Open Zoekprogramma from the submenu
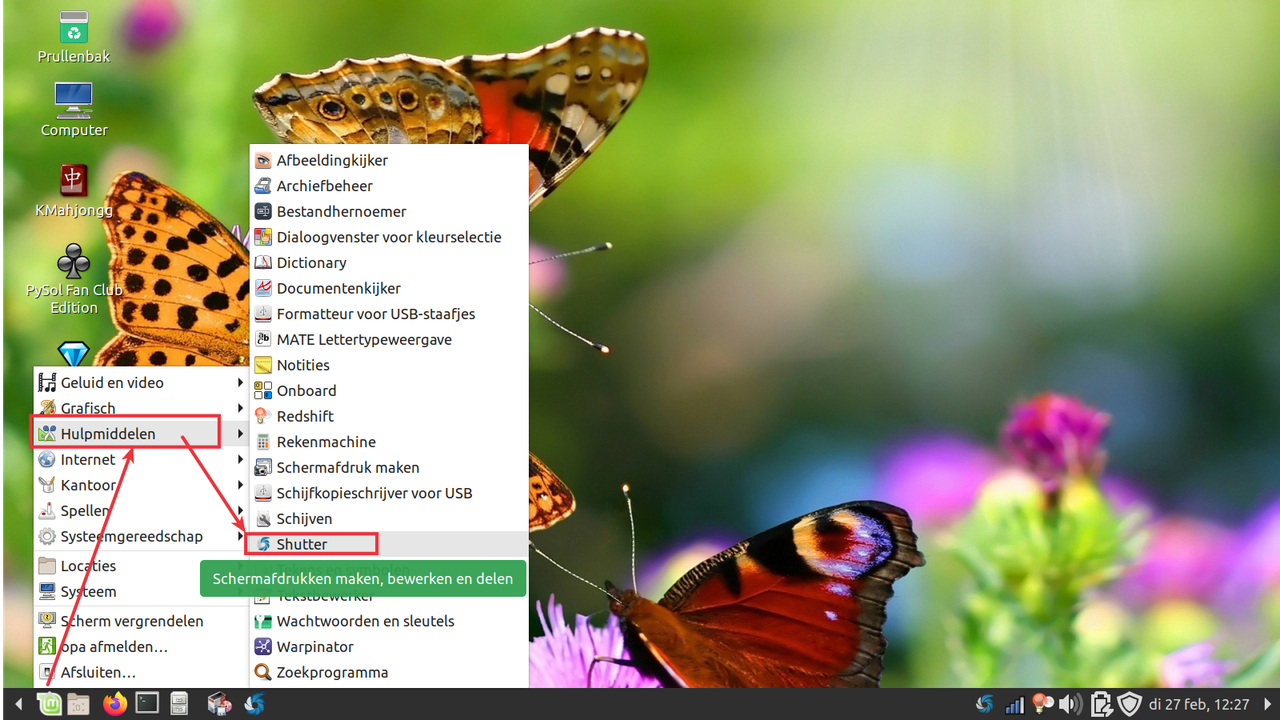The width and height of the screenshot is (1280, 720). [389, 672]
